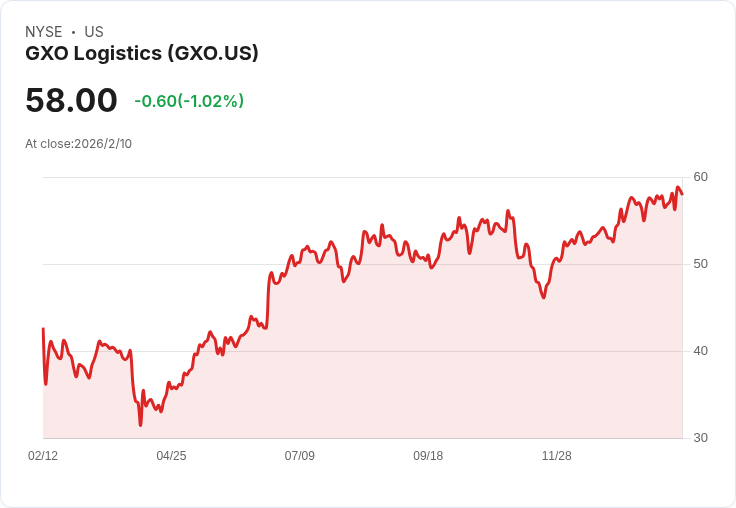Click the GXO Logistics (GXO.US) title

pyautogui.click(x=142, y=54)
